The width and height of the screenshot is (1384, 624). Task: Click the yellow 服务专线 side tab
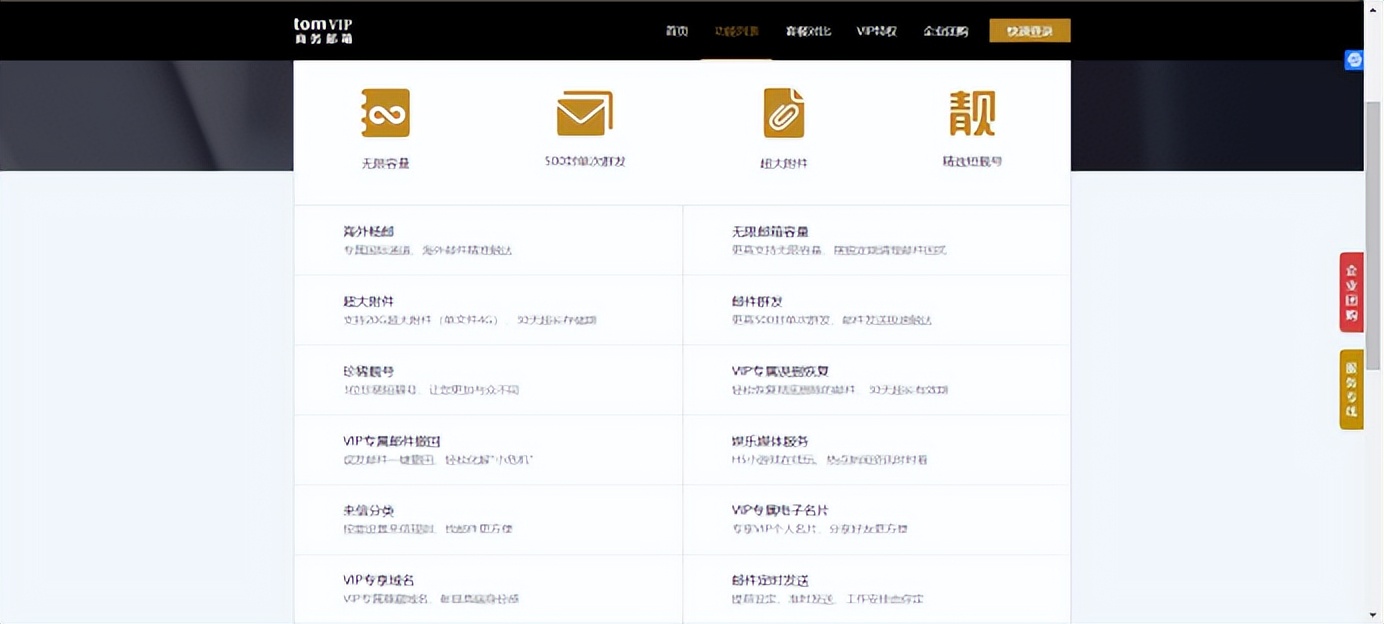[1351, 388]
